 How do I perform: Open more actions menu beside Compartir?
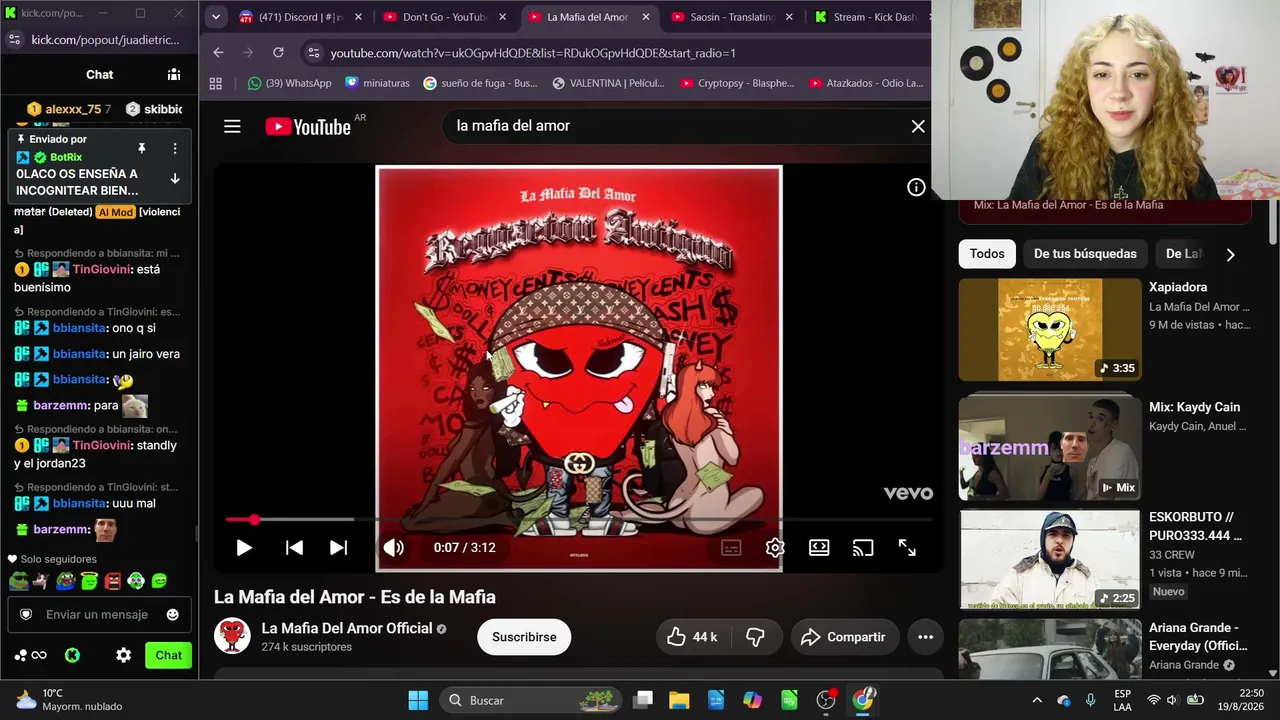coord(925,637)
